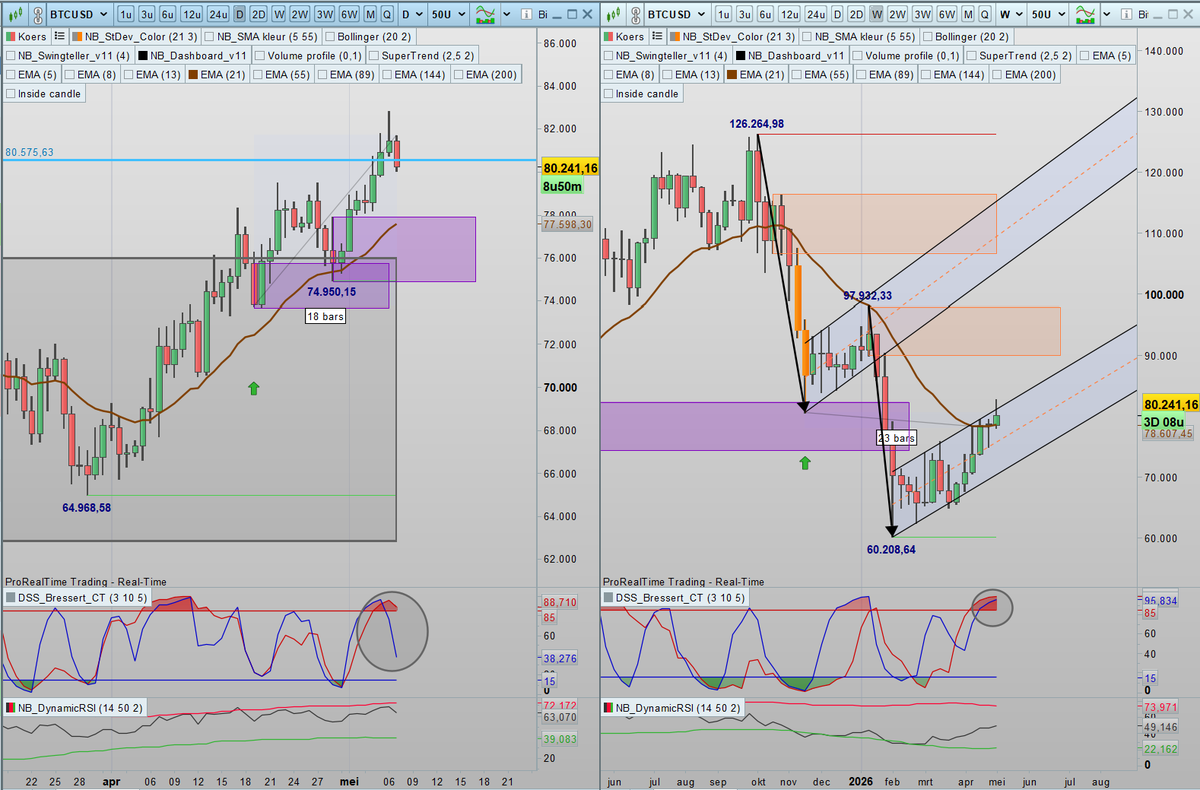Select D timeframe button in weekly chart
The width and height of the screenshot is (1200, 790).
coord(838,15)
